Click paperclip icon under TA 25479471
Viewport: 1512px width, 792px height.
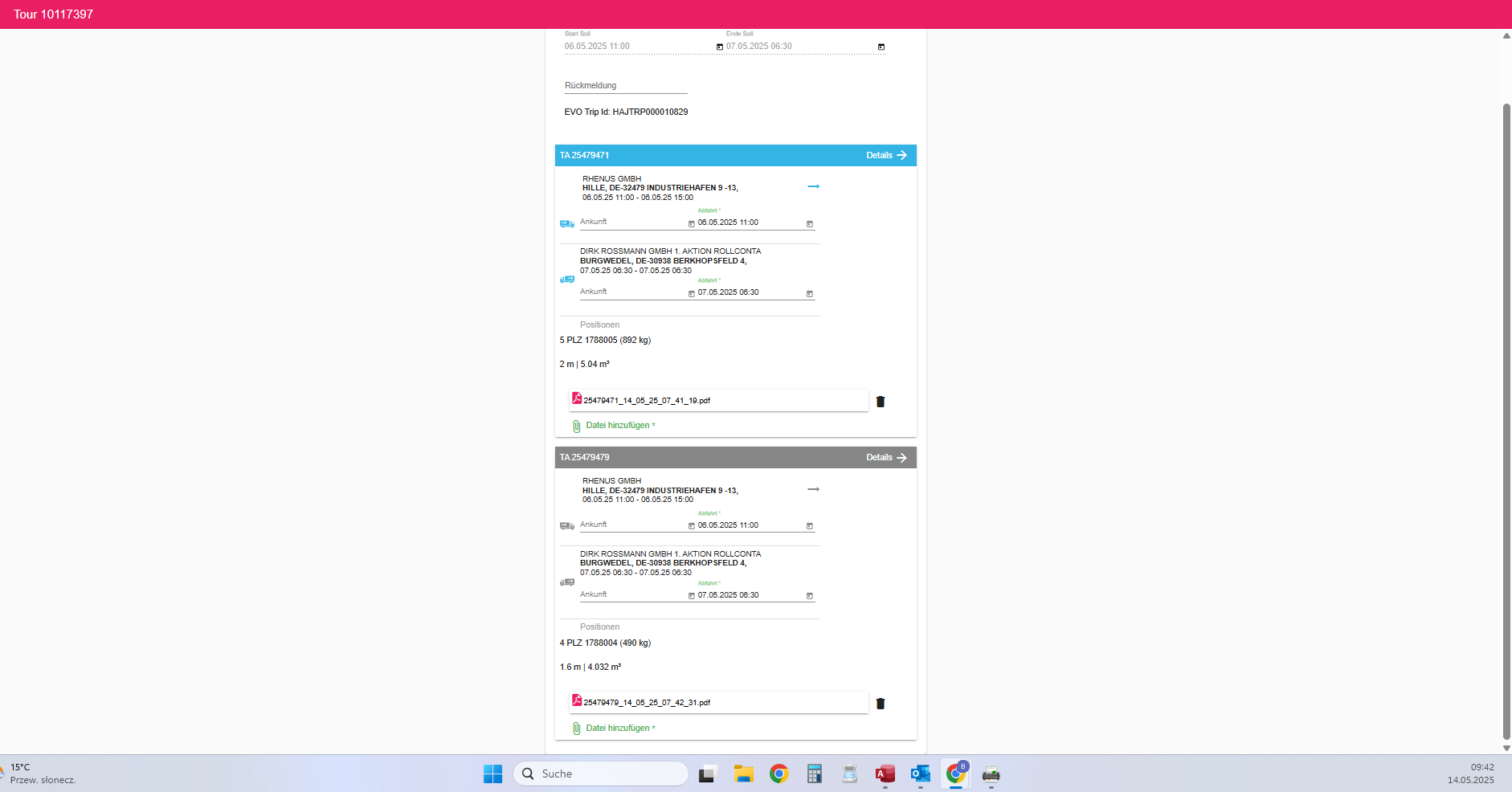tap(576, 426)
